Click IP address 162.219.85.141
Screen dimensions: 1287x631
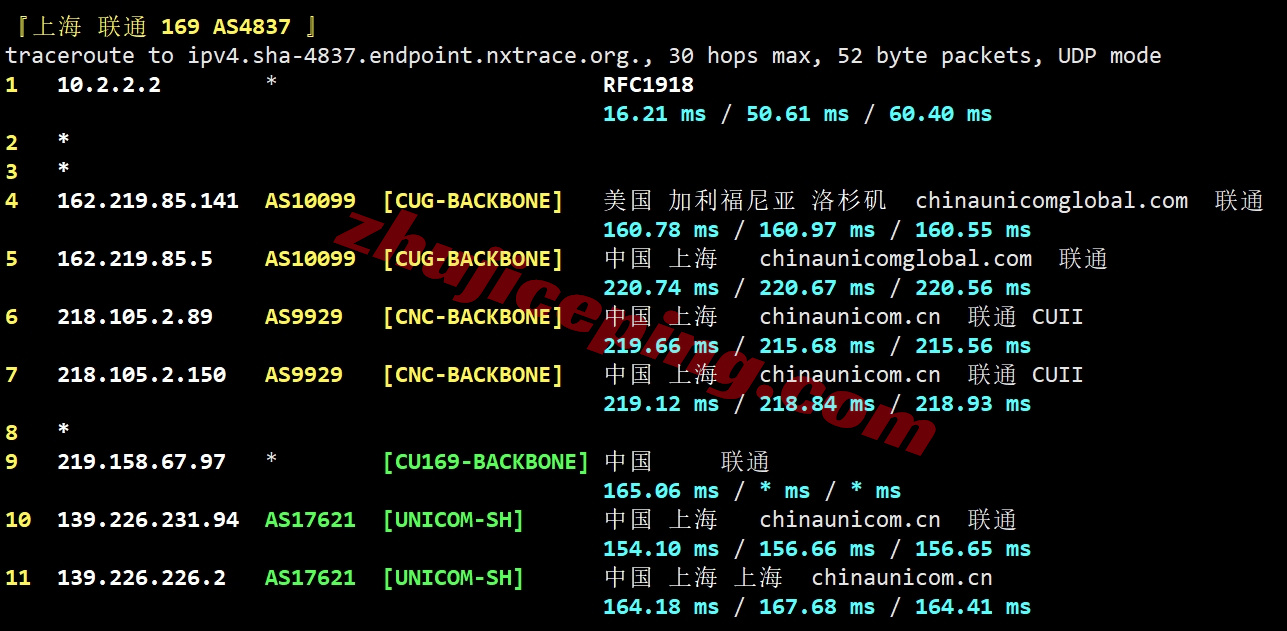pyautogui.click(x=147, y=200)
